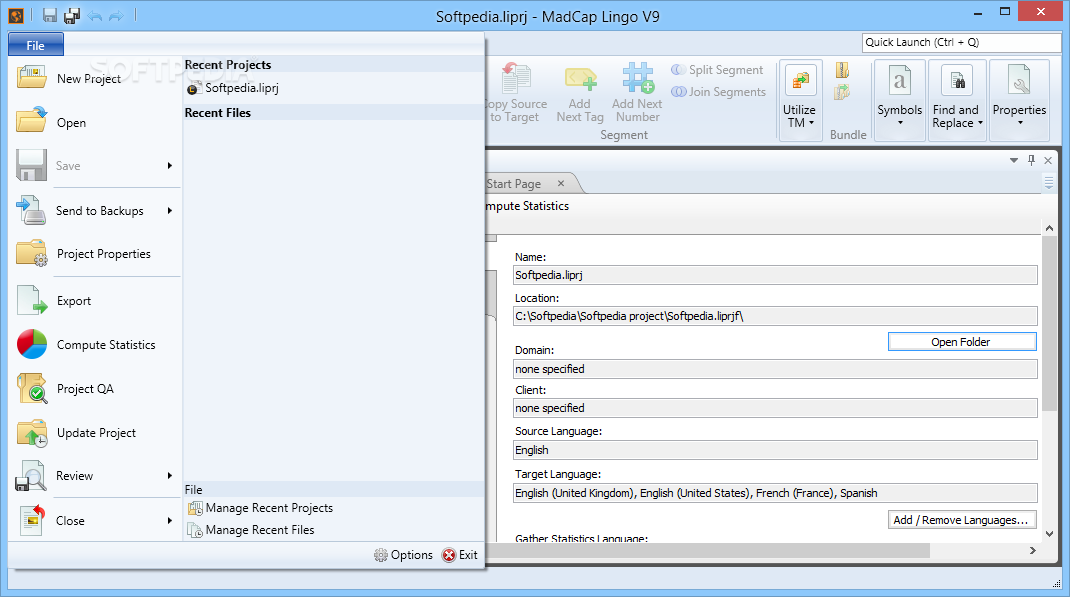Open the document window dropdown arrow
This screenshot has height=597, width=1070.
click(1014, 160)
